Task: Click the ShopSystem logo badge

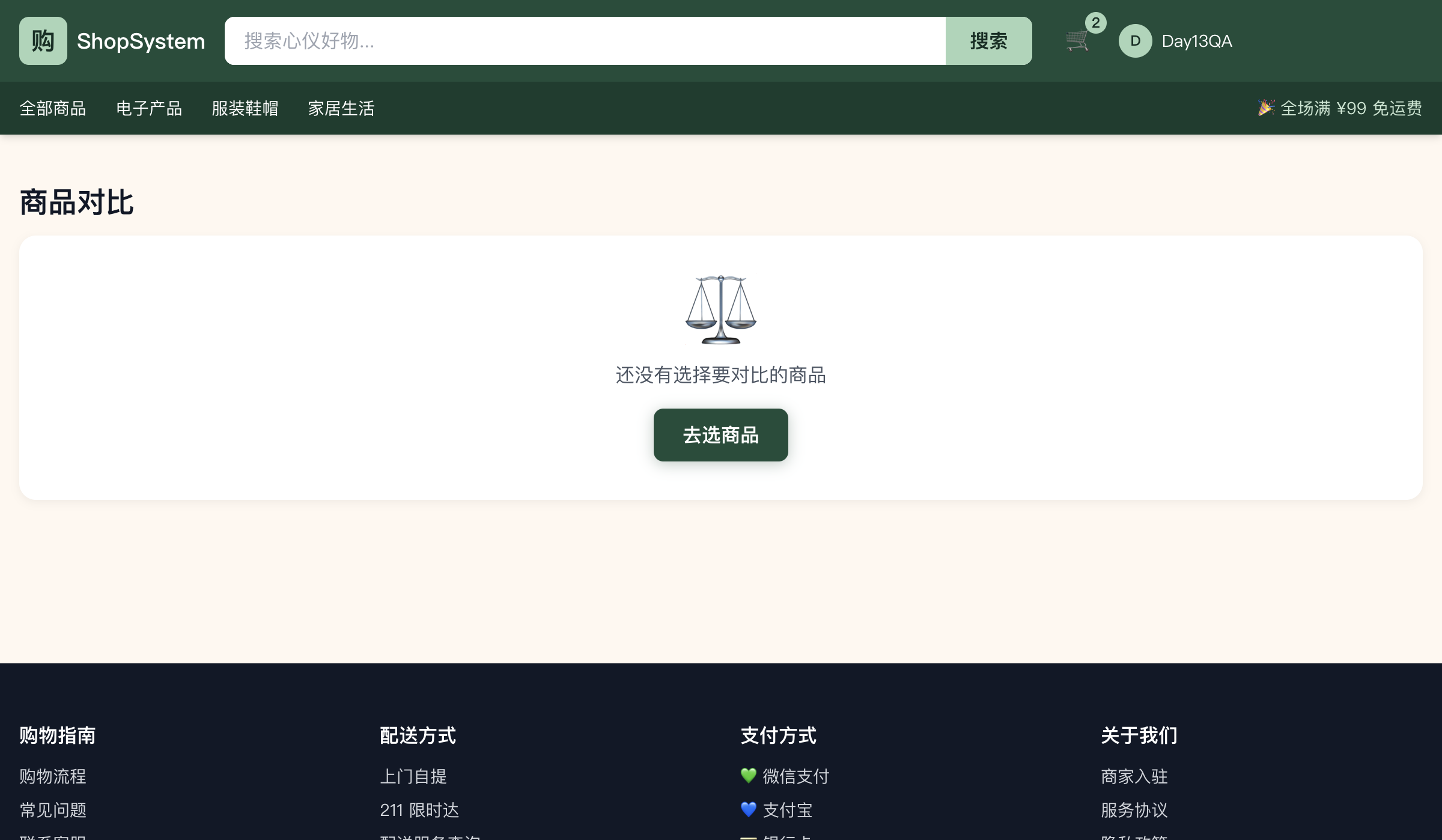Action: [43, 41]
